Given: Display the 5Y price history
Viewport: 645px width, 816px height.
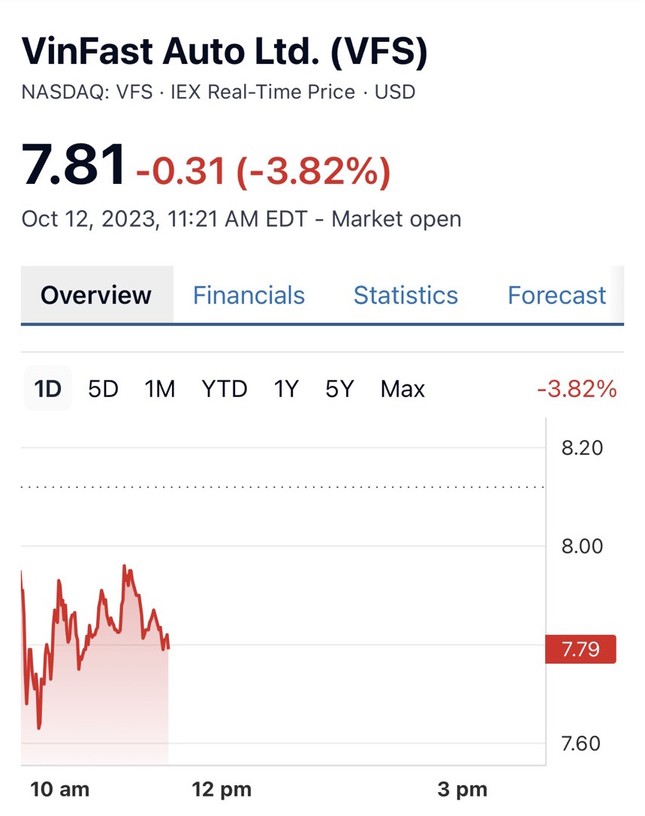Looking at the screenshot, I should 340,389.
